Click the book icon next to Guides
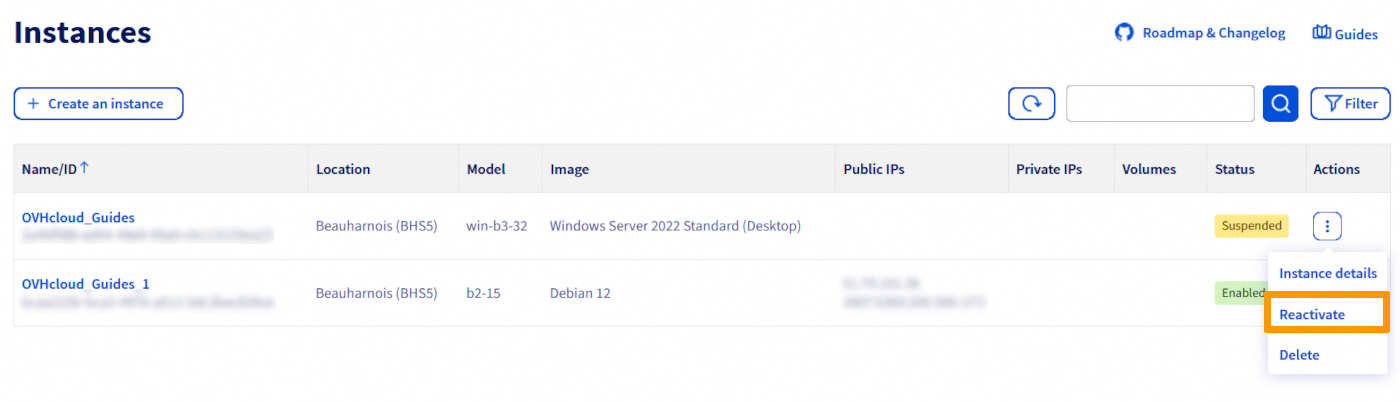 coord(1321,33)
